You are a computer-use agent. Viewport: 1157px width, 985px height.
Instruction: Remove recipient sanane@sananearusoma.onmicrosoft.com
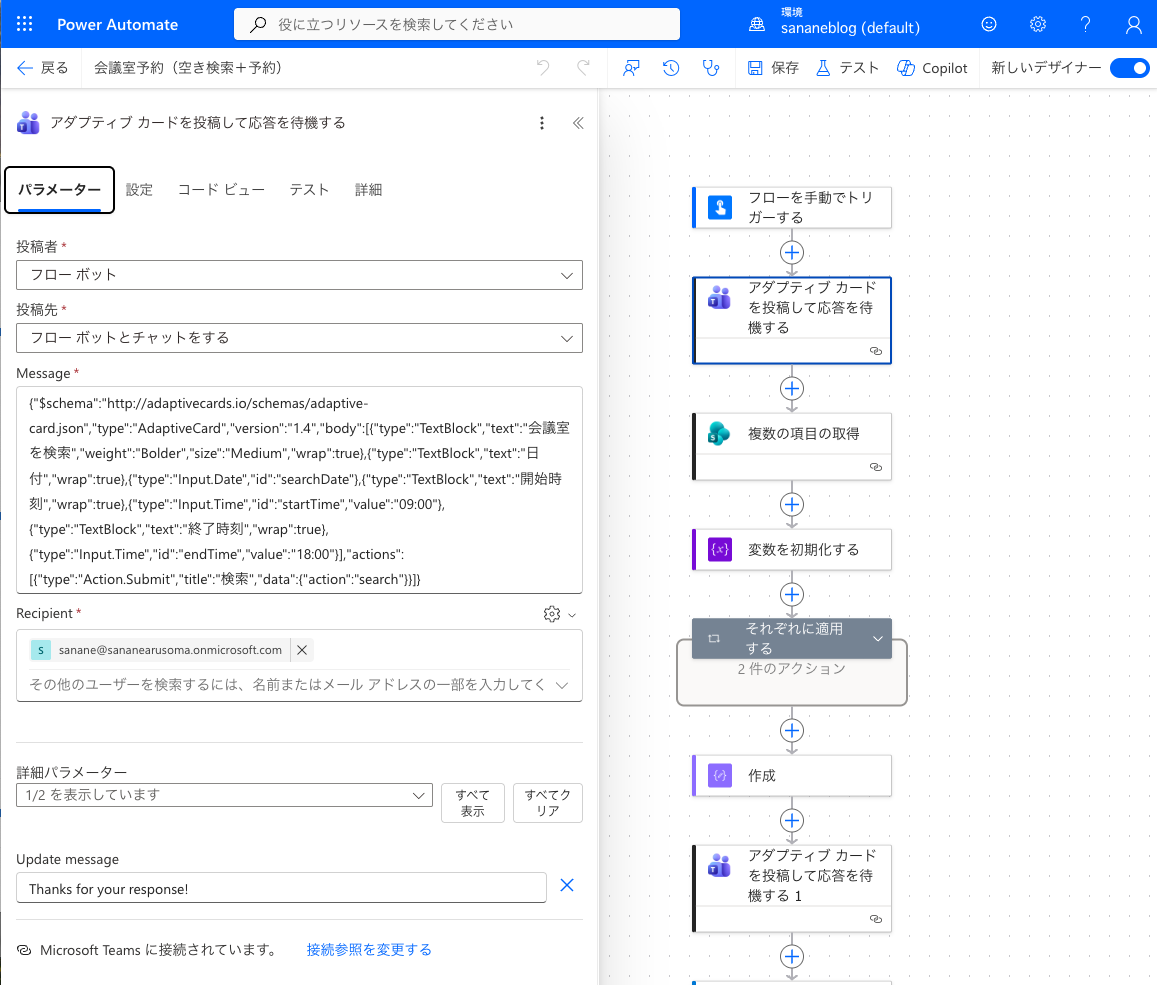(302, 650)
